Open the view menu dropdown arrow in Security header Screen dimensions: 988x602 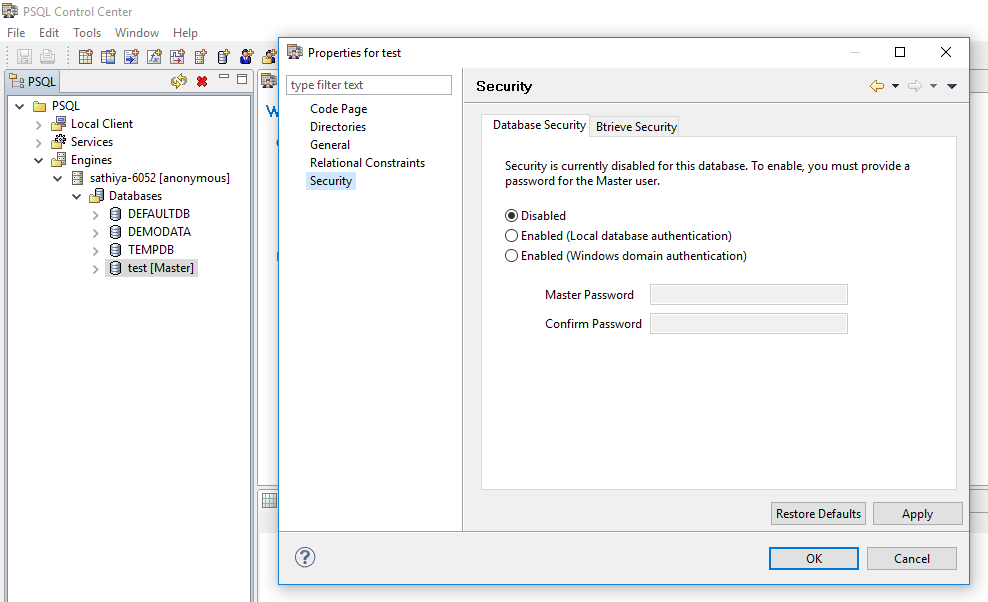[x=952, y=87]
